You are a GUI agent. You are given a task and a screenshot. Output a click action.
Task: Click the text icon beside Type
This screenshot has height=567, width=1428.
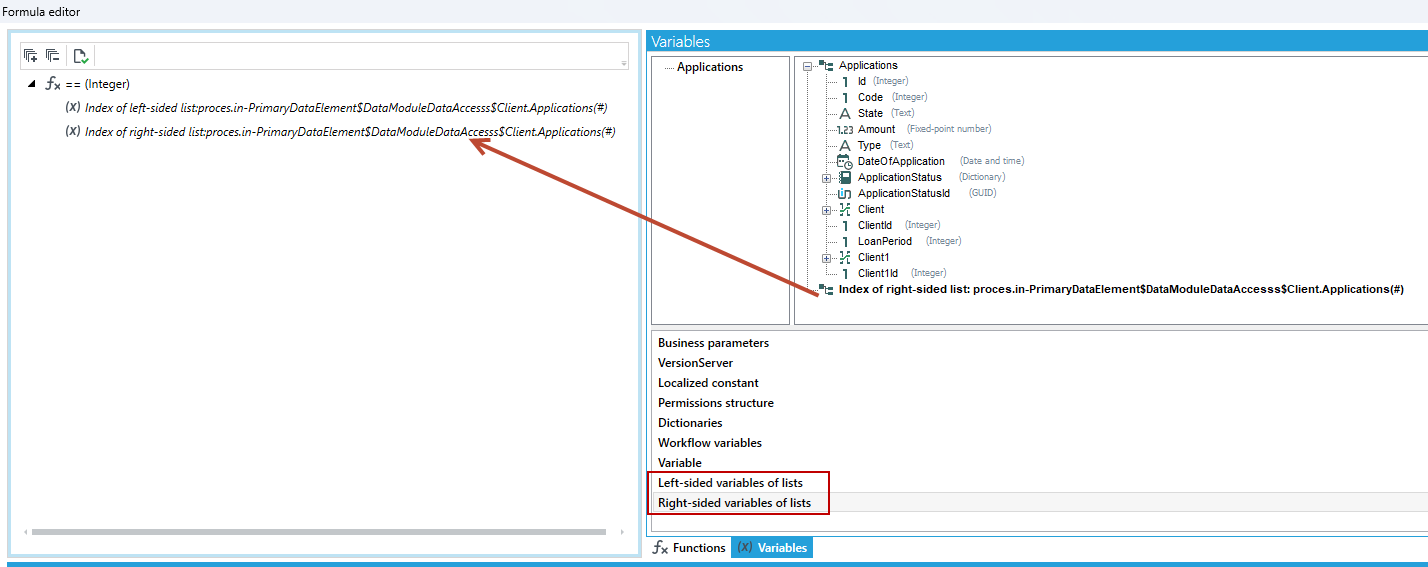(x=845, y=145)
